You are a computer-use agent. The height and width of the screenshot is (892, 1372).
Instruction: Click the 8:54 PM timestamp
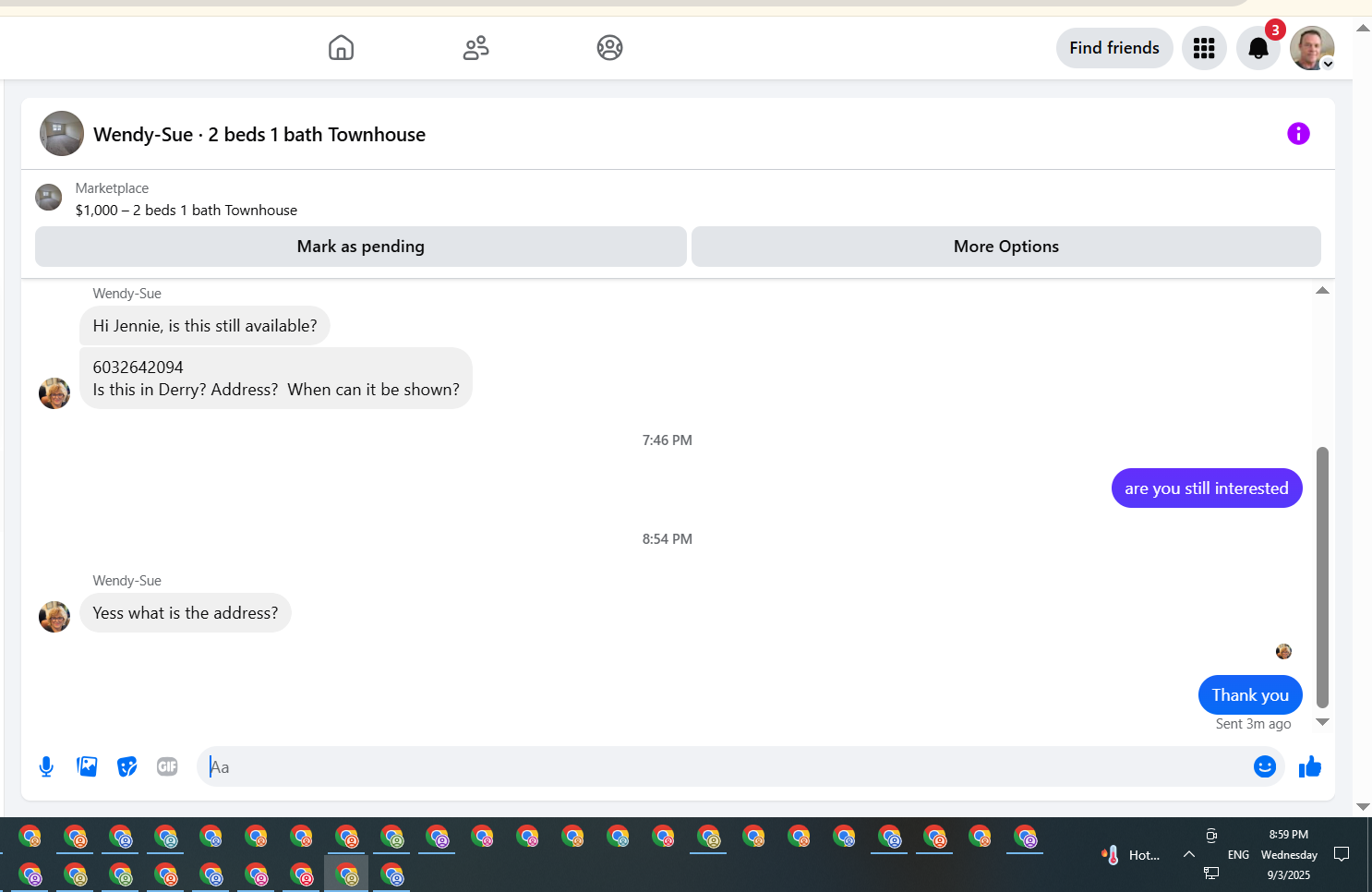(x=668, y=539)
